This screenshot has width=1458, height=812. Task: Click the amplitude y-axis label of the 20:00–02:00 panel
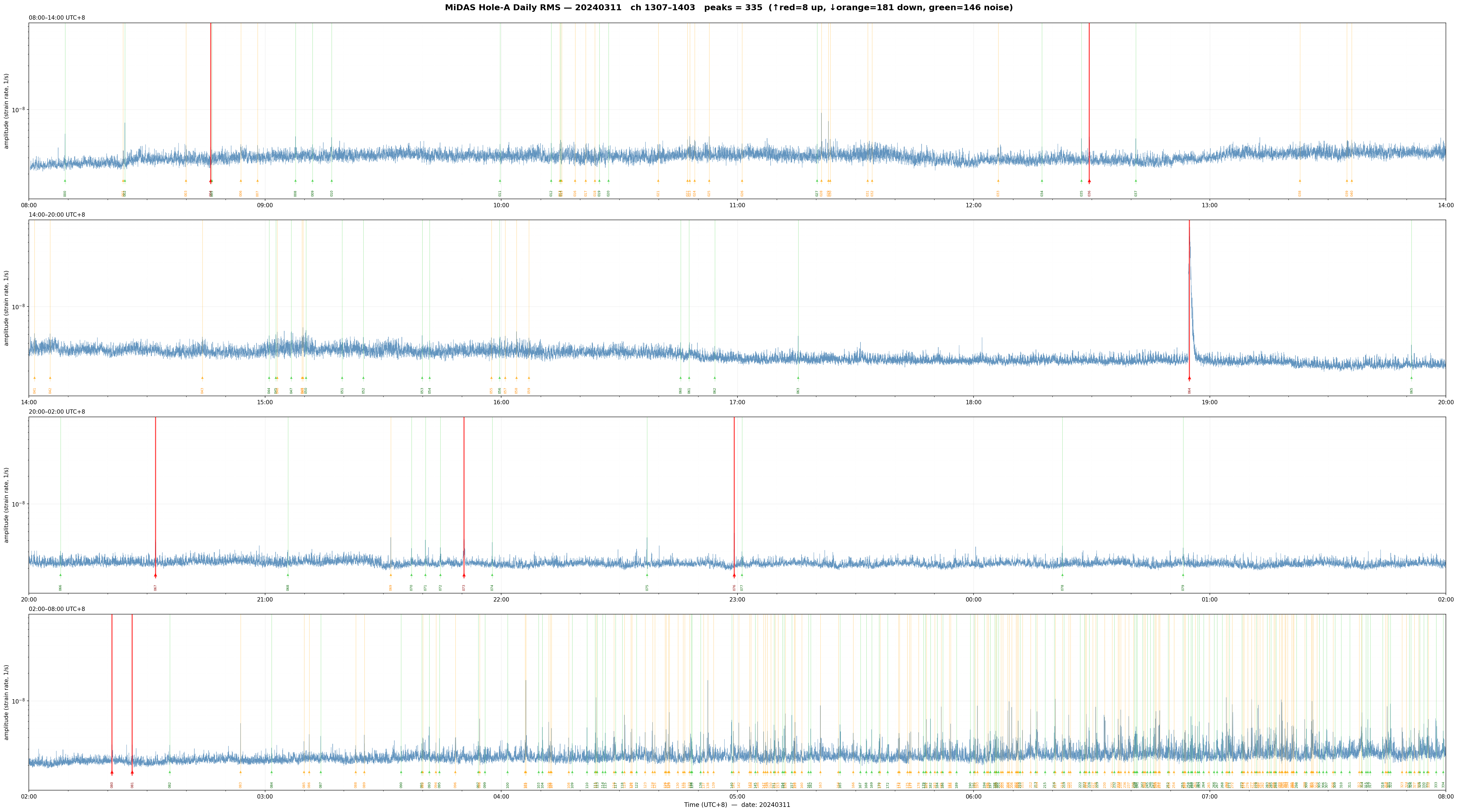pyautogui.click(x=7, y=505)
